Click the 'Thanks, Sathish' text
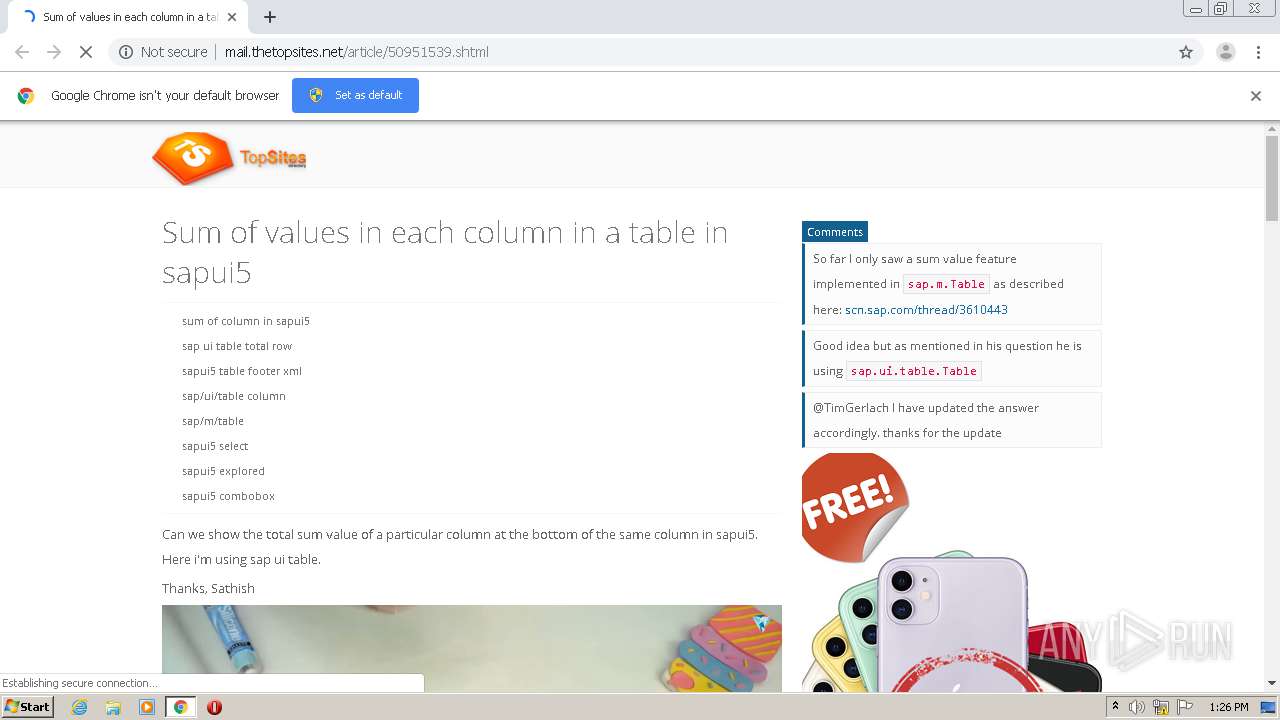This screenshot has height=720, width=1280. click(x=208, y=588)
